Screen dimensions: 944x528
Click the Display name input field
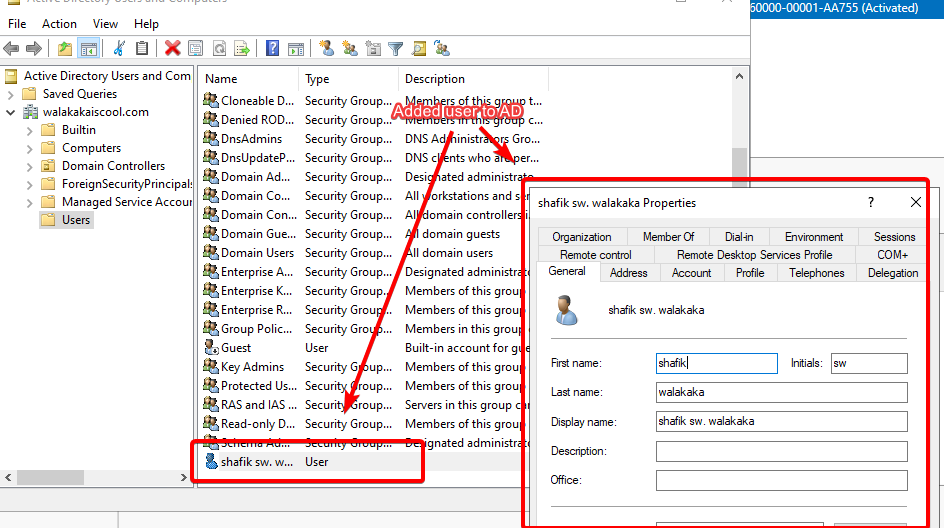pos(781,421)
